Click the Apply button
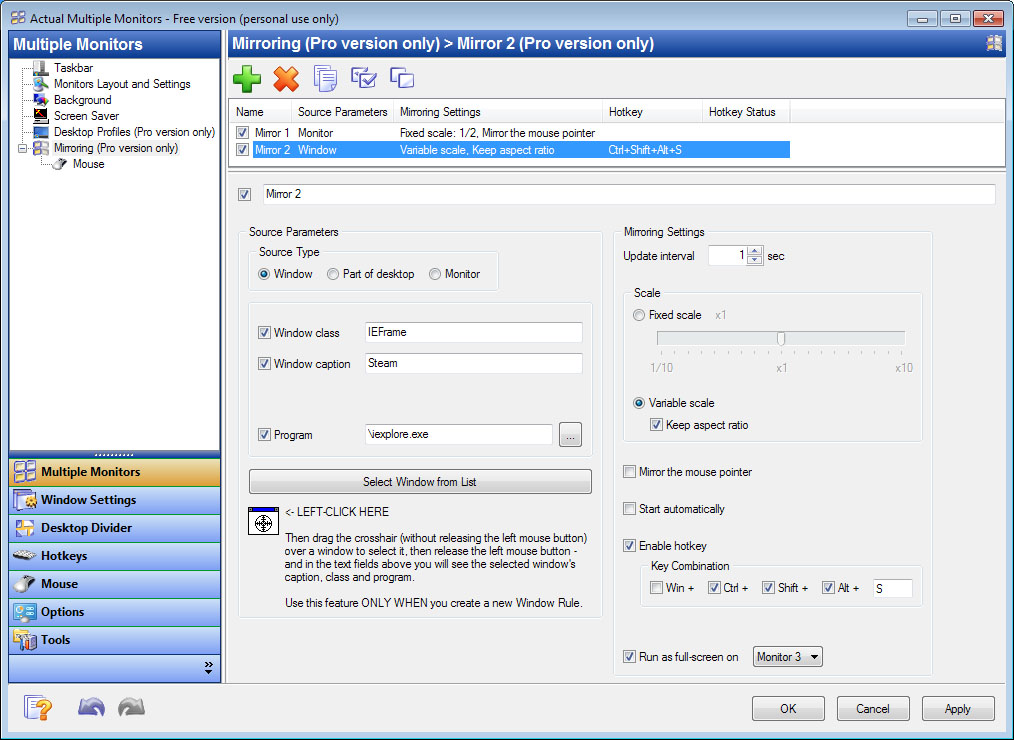This screenshot has height=740, width=1014. point(957,708)
